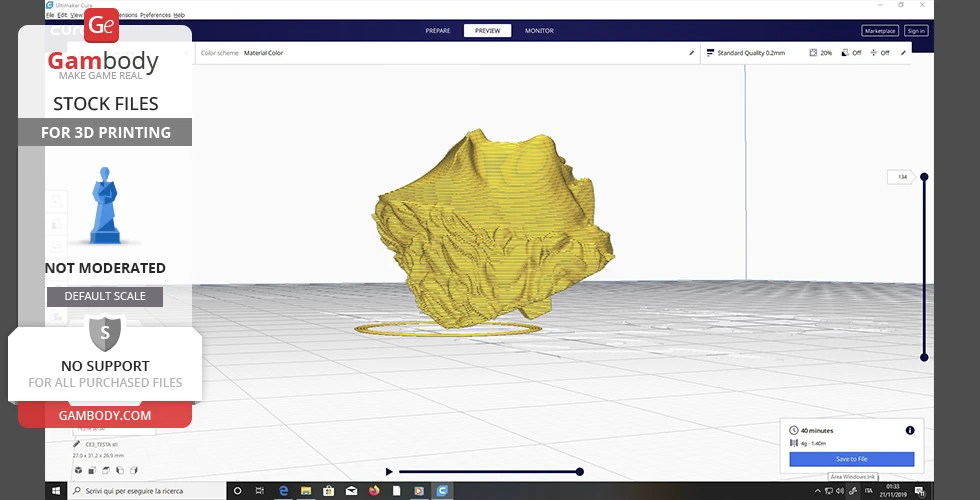
Task: Open Cortana from the taskbar
Action: point(237,491)
